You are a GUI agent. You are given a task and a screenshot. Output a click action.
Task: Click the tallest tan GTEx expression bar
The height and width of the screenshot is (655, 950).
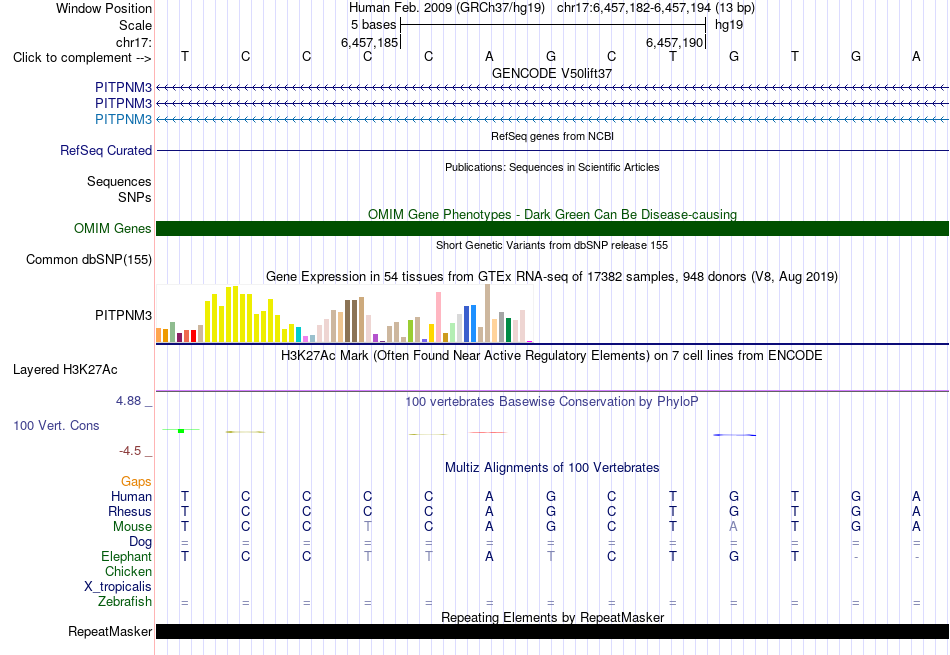pyautogui.click(x=487, y=313)
